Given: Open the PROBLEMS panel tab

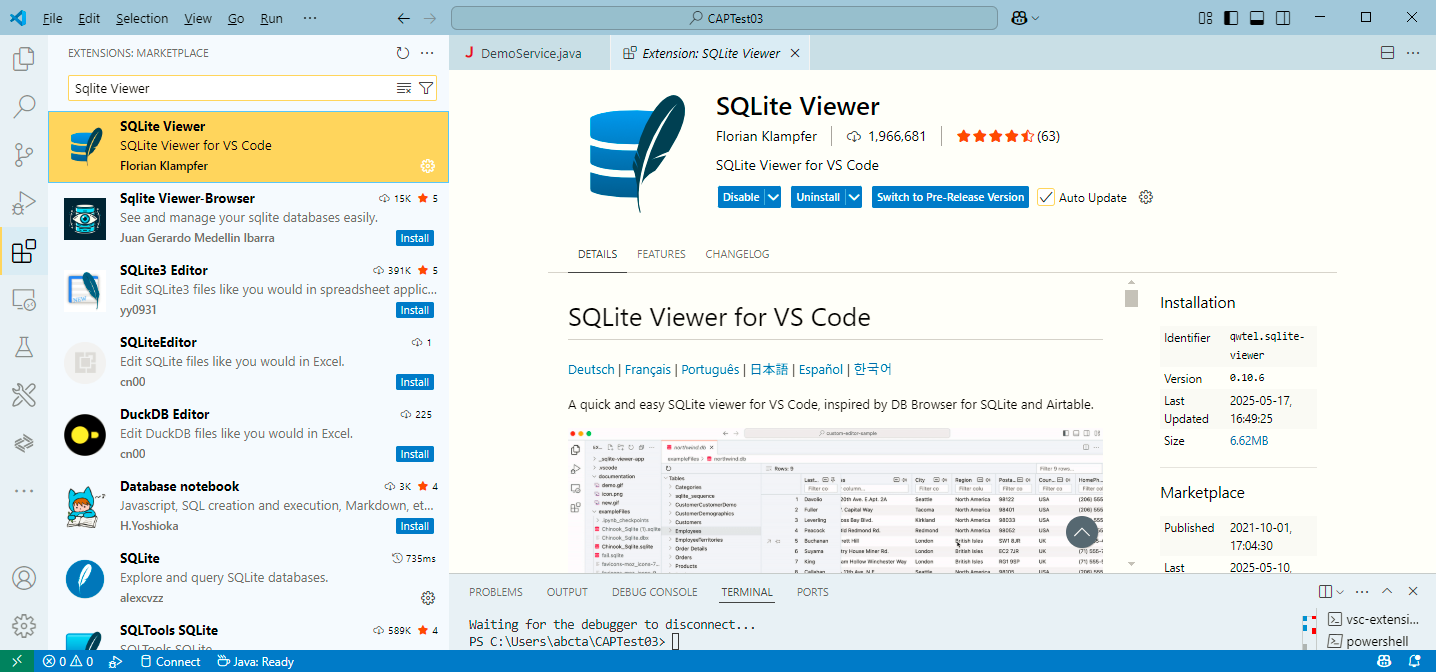Looking at the screenshot, I should click(496, 592).
